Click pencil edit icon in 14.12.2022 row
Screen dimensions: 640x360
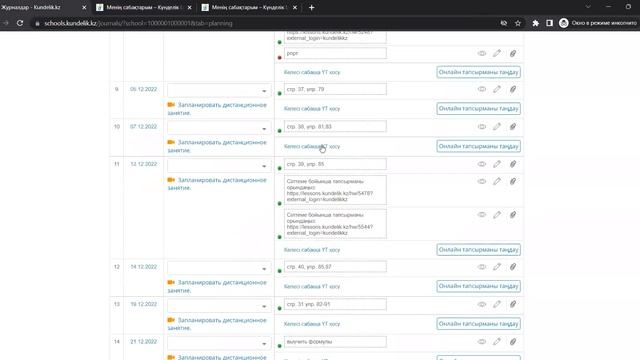(497, 267)
